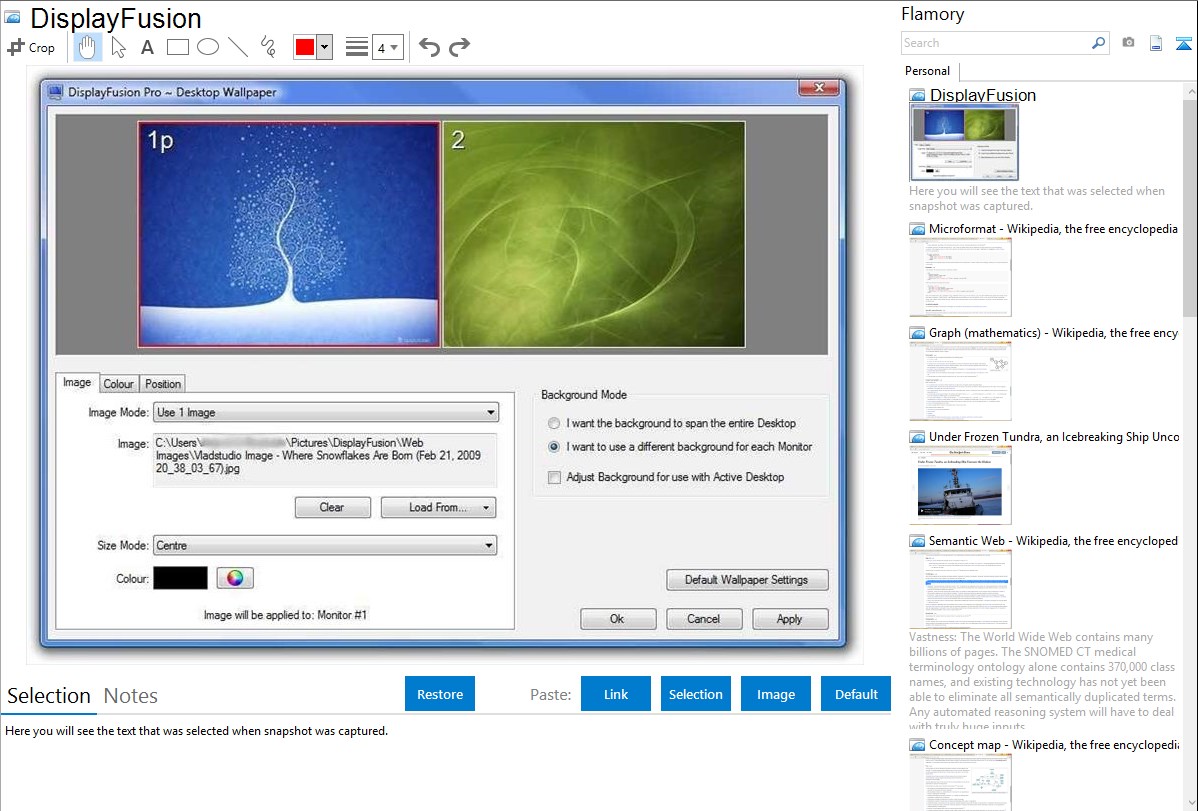
Task: Click the Paste Image button
Action: (x=775, y=694)
